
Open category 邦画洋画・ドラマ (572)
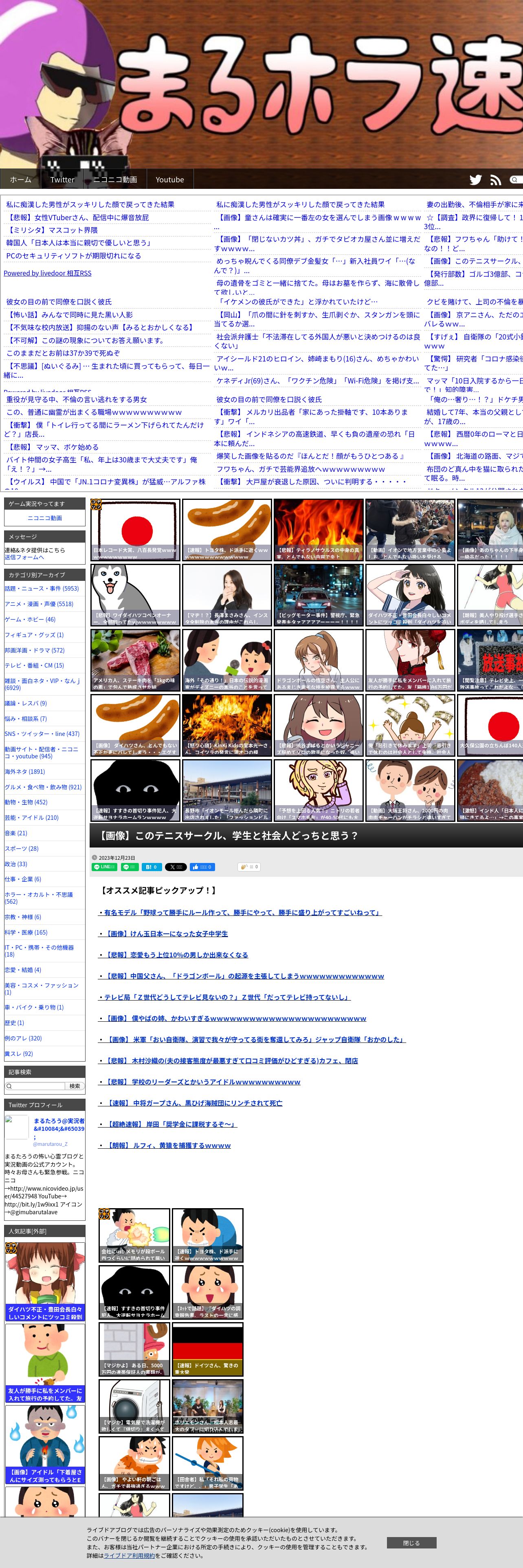pyautogui.click(x=35, y=650)
